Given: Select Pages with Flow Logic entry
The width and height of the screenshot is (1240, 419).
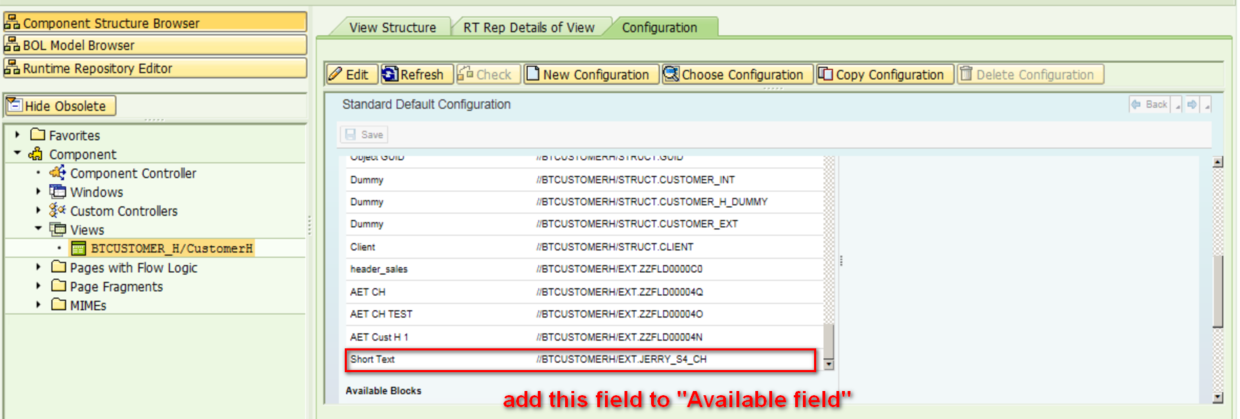Looking at the screenshot, I should click(x=134, y=268).
